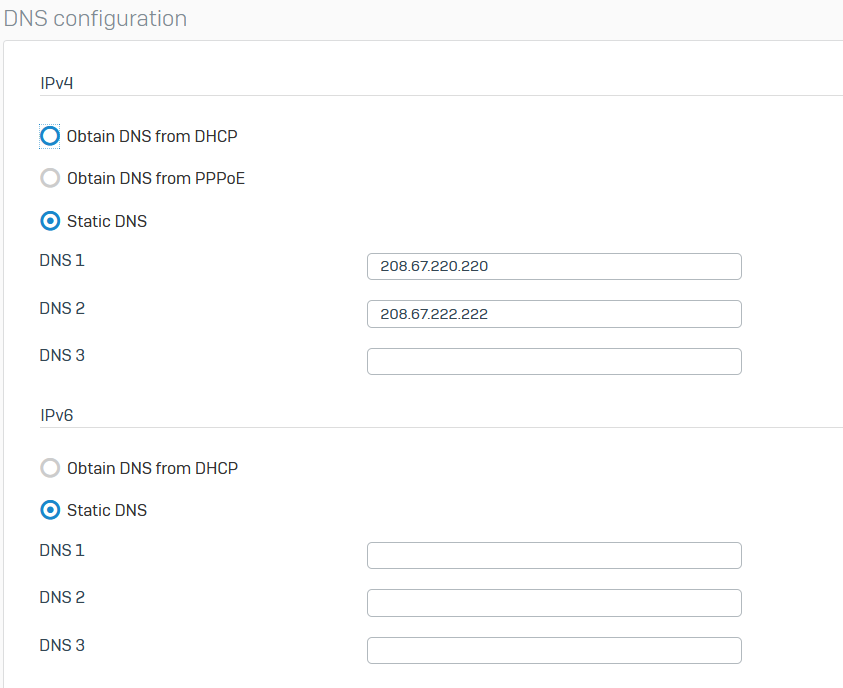843x688 pixels.
Task: Click the DNS configuration page heading
Action: 96,19
